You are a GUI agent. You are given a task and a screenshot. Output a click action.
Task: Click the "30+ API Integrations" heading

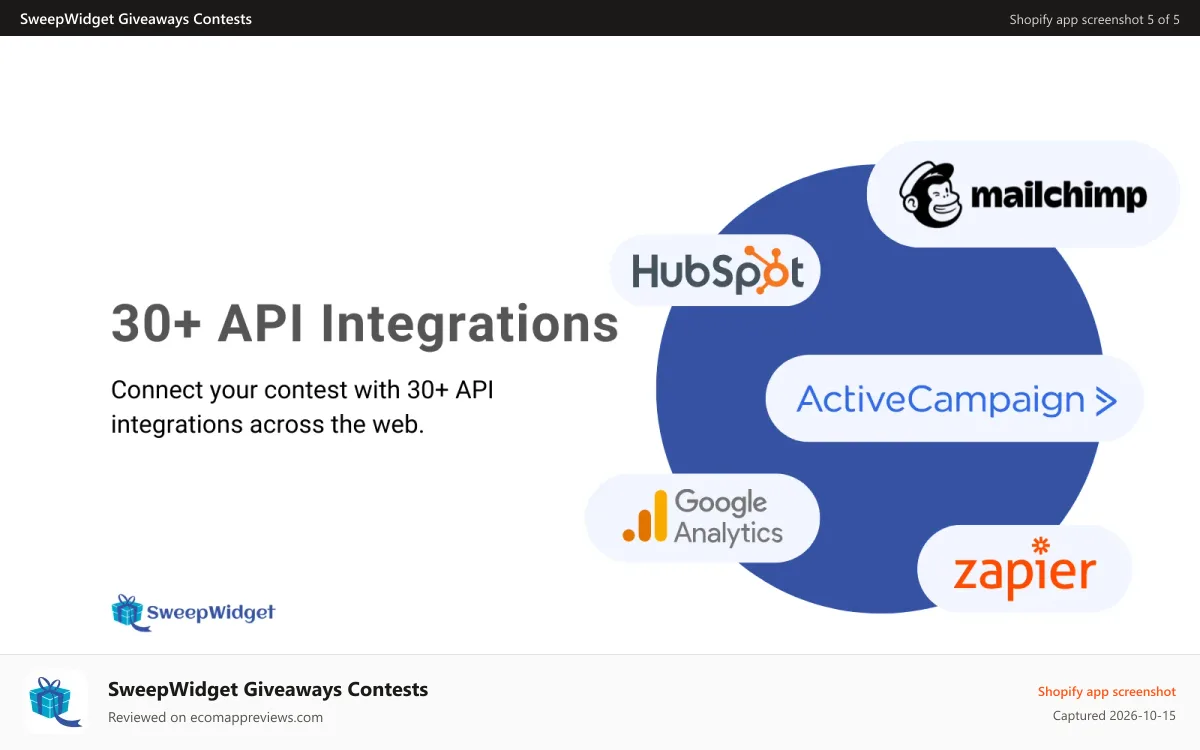[364, 324]
